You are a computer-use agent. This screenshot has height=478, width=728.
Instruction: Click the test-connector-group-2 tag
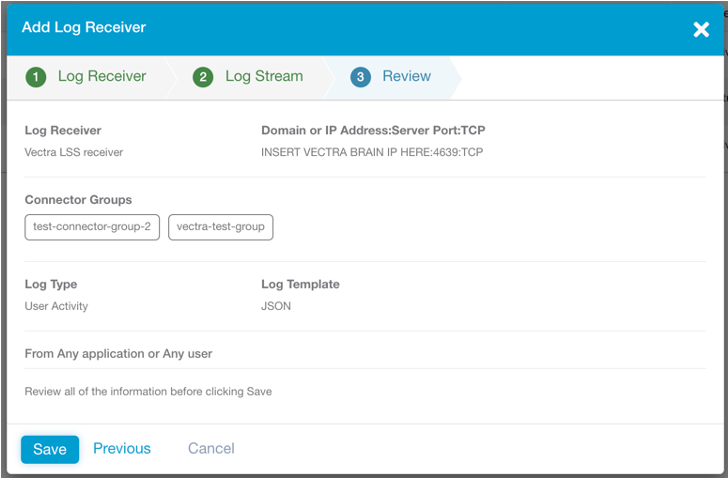point(92,227)
